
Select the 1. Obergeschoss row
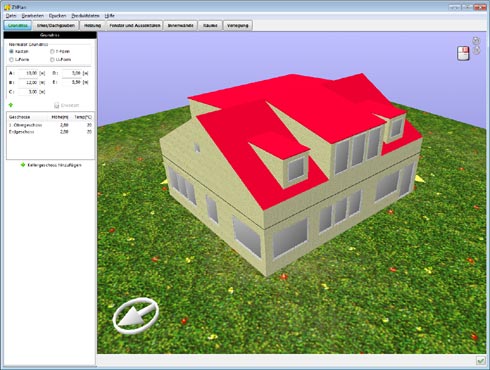coord(50,125)
